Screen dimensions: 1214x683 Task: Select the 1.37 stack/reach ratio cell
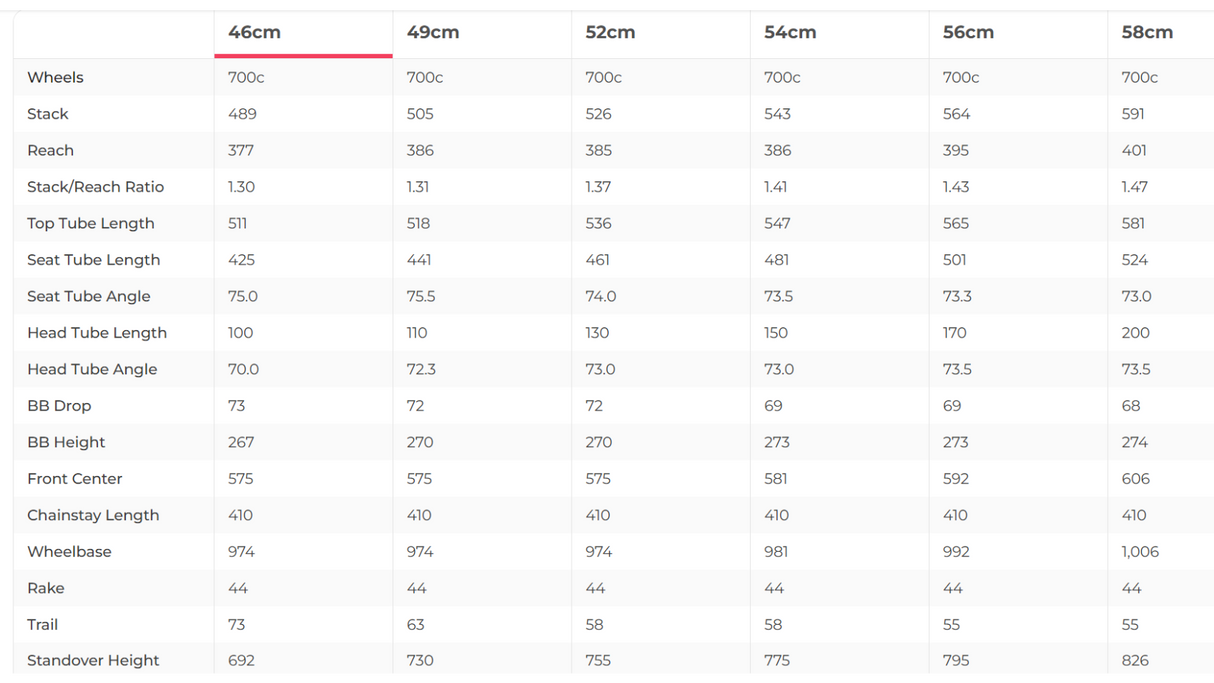pos(599,187)
